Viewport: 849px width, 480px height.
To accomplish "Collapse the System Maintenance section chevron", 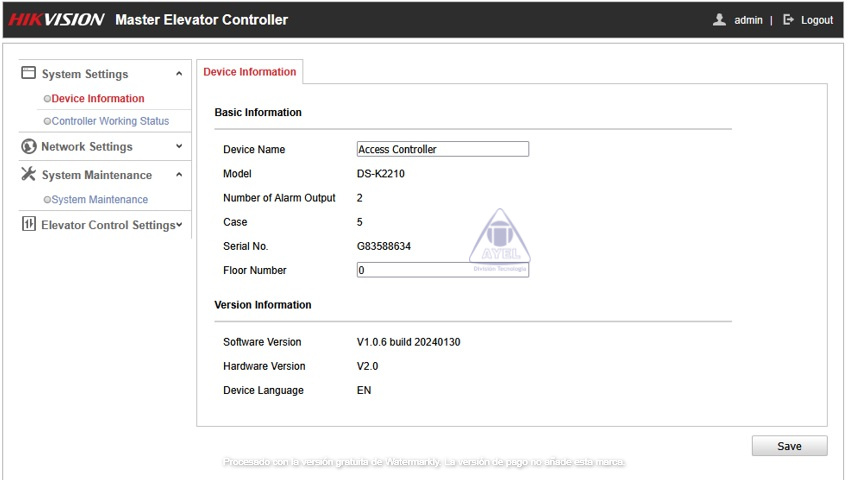I will pos(179,175).
